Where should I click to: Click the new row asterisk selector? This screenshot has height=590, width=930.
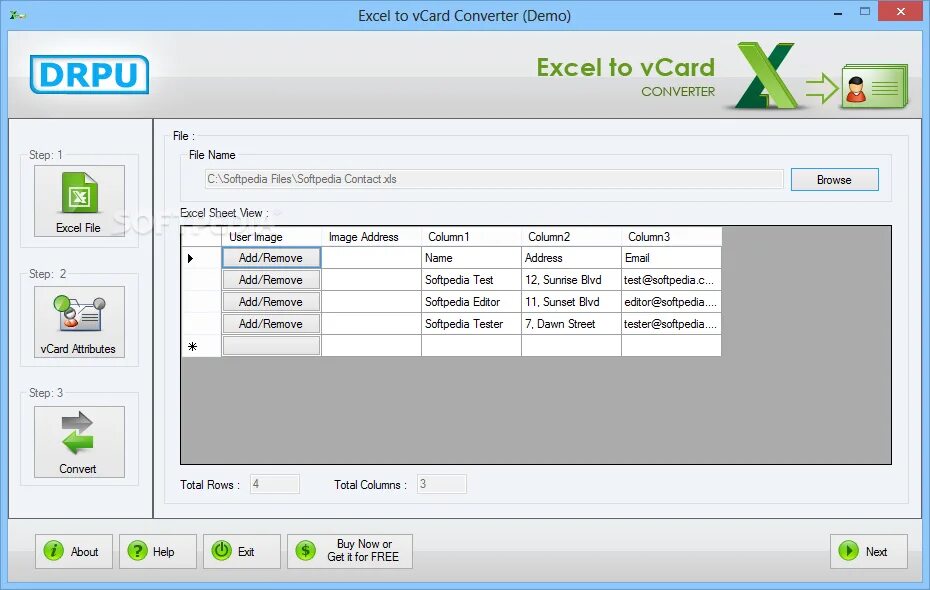pyautogui.click(x=201, y=346)
